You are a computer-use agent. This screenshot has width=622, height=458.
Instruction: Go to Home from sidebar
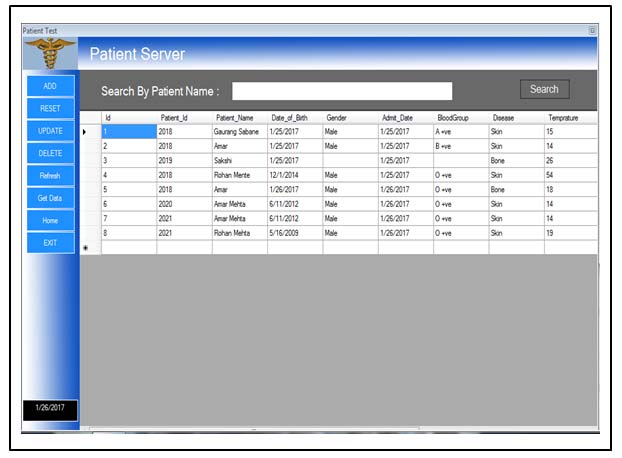pos(50,221)
